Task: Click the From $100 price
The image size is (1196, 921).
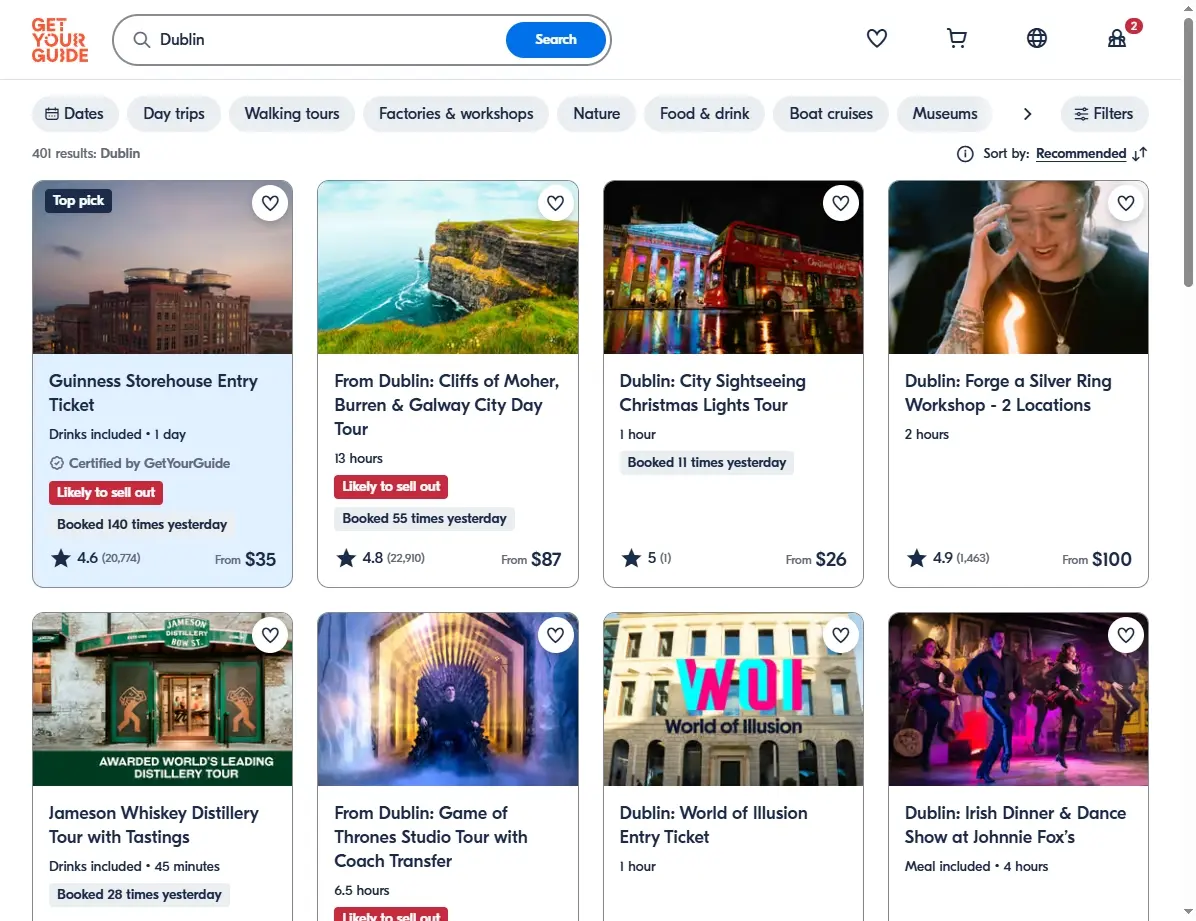Action: (x=1097, y=559)
